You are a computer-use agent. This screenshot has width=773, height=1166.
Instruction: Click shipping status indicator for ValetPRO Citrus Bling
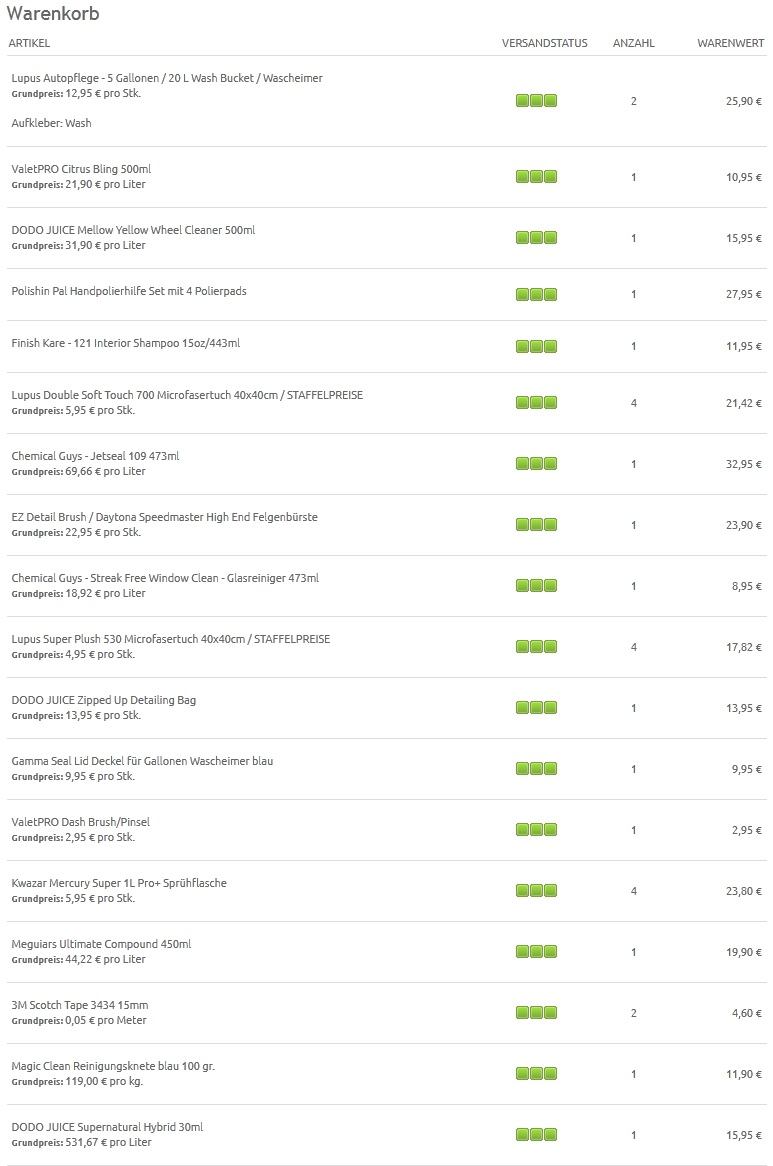[536, 176]
